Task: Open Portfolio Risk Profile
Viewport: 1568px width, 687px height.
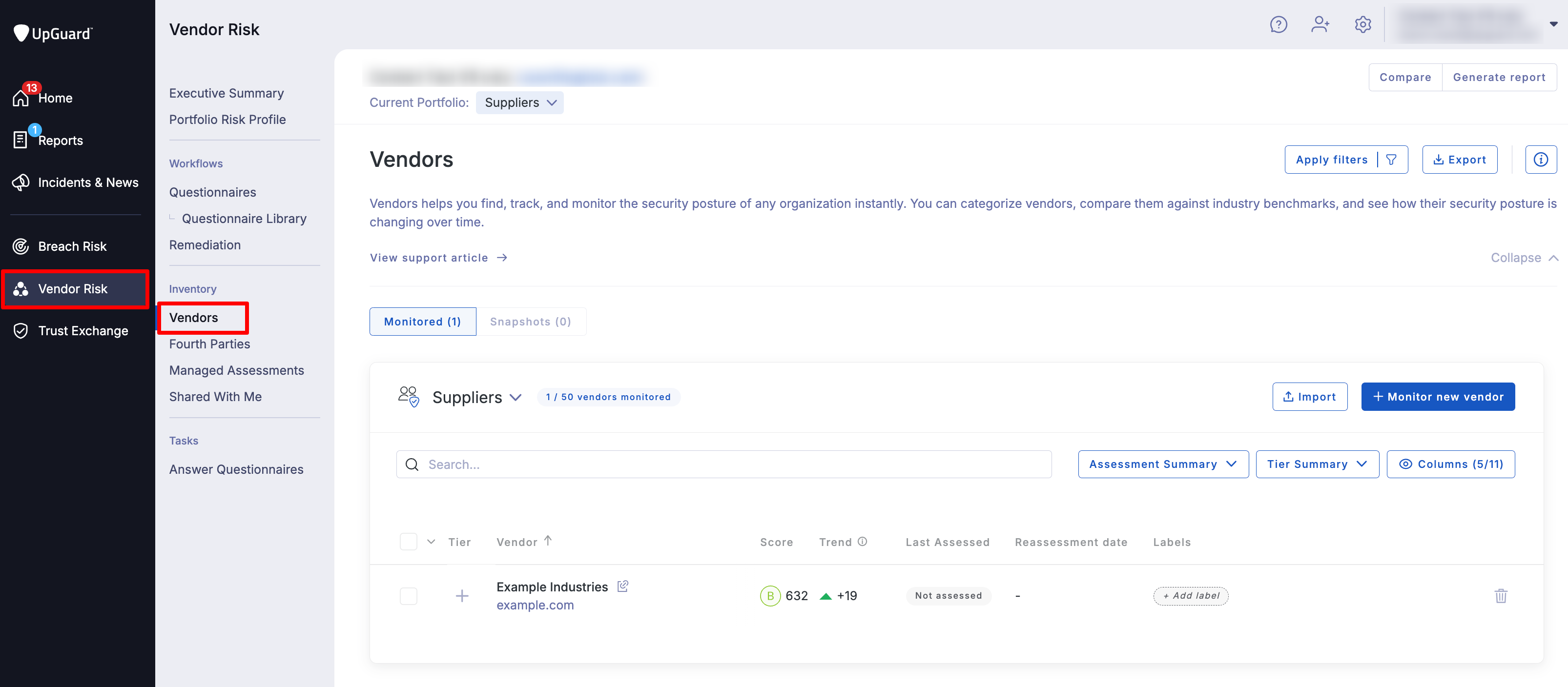Action: pos(227,119)
